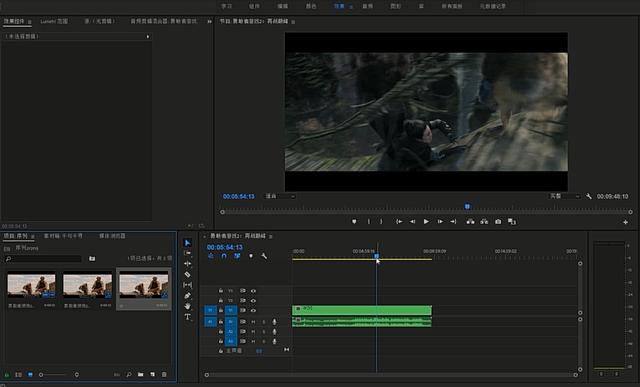This screenshot has height=387, width=640.
Task: Go to Out point in Program Monitor
Action: (x=453, y=222)
